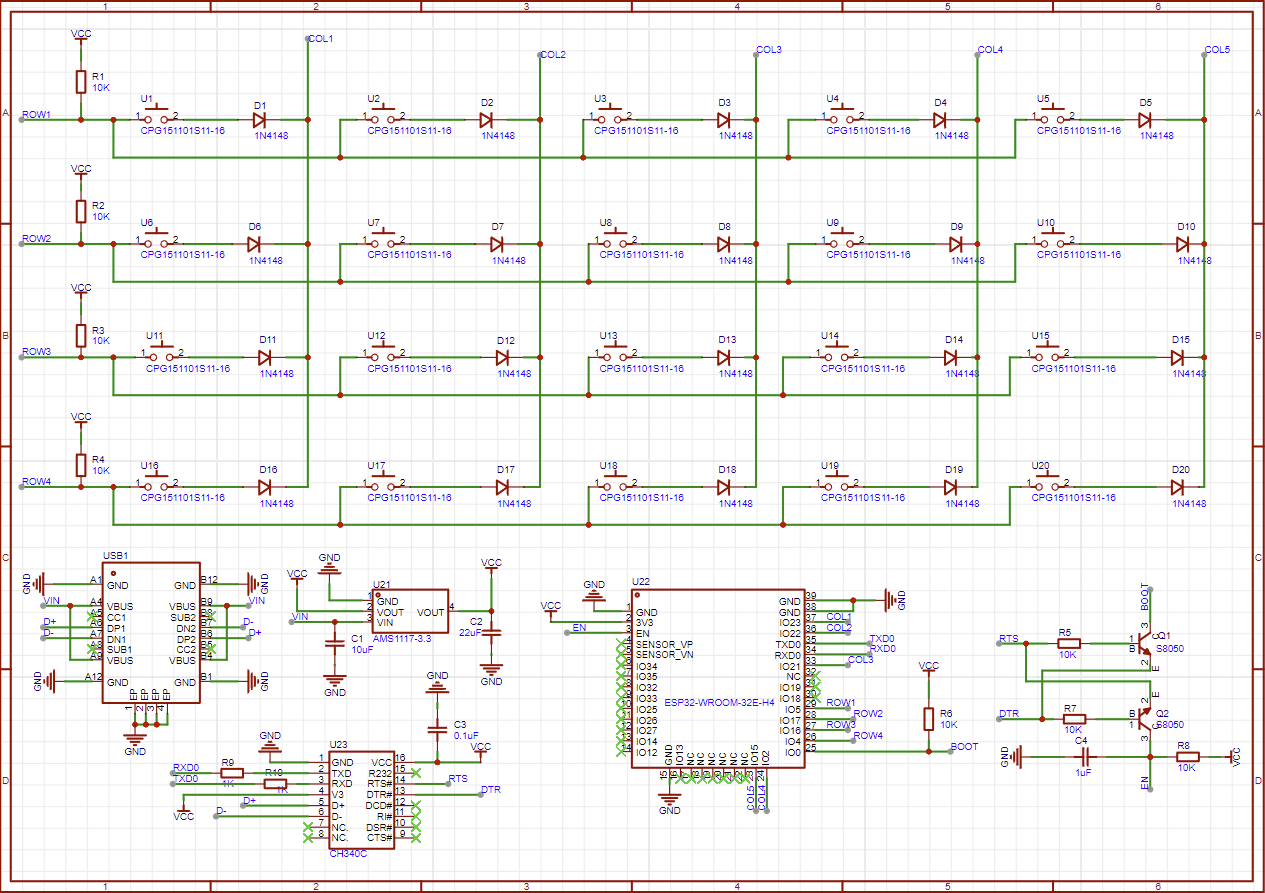Select the ESP32-WROOM-32E-H4 module U22
Screen dimensions: 1265x893
coord(717,678)
